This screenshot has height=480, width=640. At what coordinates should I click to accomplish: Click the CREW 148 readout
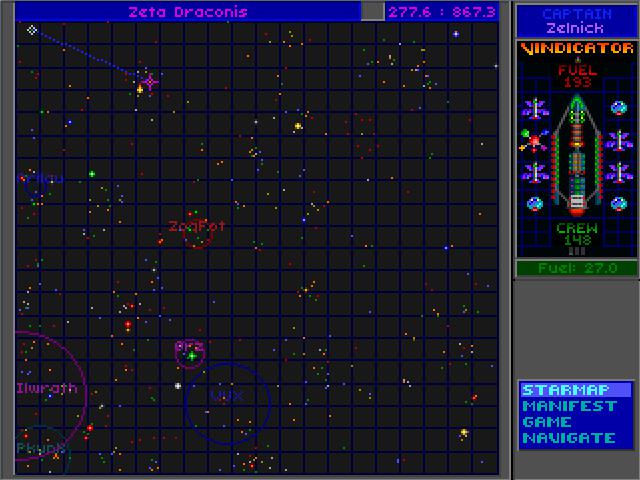click(x=577, y=234)
